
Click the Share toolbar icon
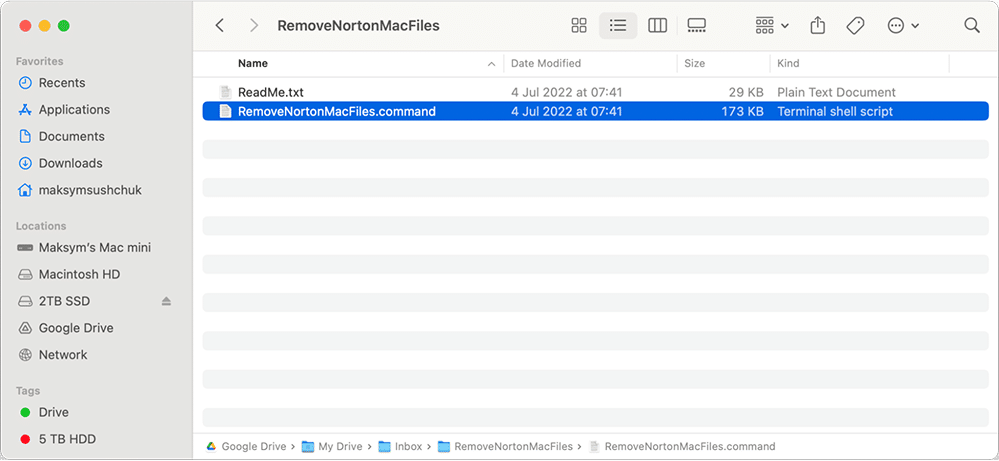(x=817, y=25)
